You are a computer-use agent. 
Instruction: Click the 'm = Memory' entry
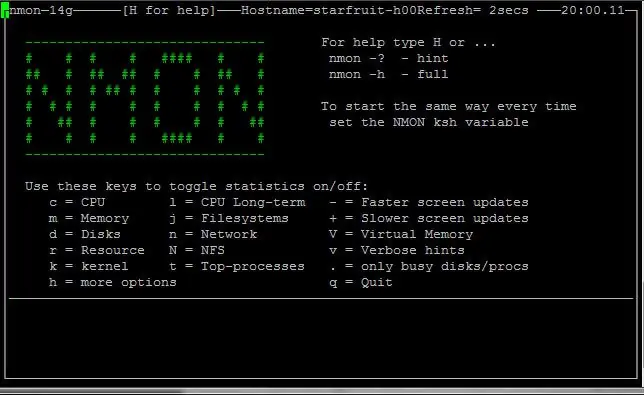coord(89,218)
